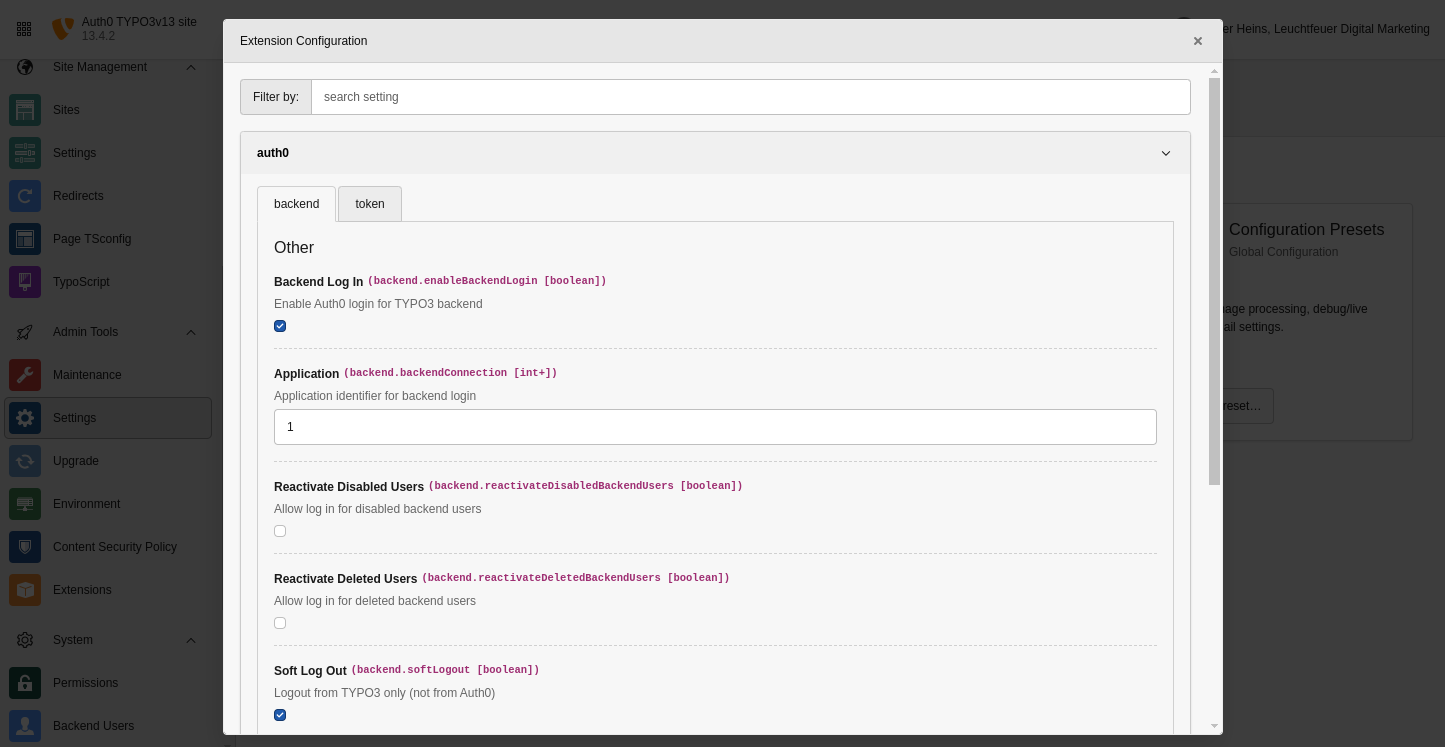Uncheck the Soft Log Out checkbox
The height and width of the screenshot is (747, 1445).
(x=280, y=715)
